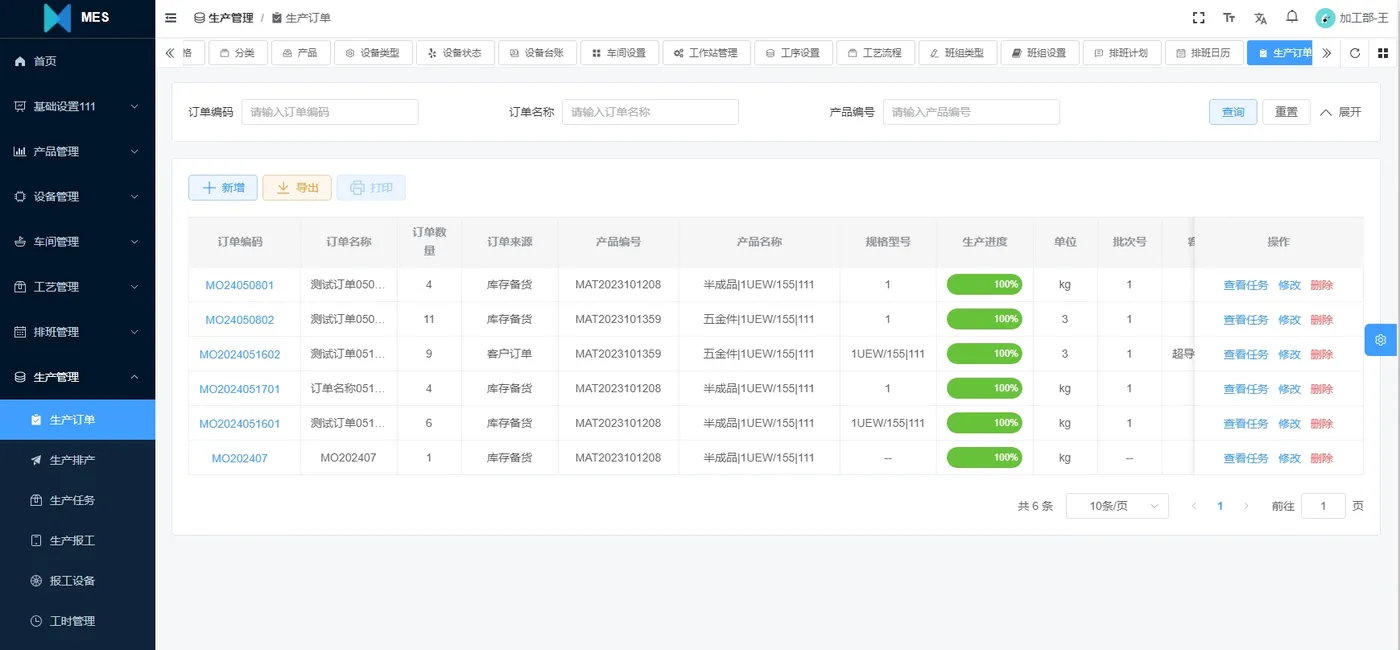Open the 10条/页 page size dropdown
Image resolution: width=1400 pixels, height=650 pixels.
tap(1116, 505)
